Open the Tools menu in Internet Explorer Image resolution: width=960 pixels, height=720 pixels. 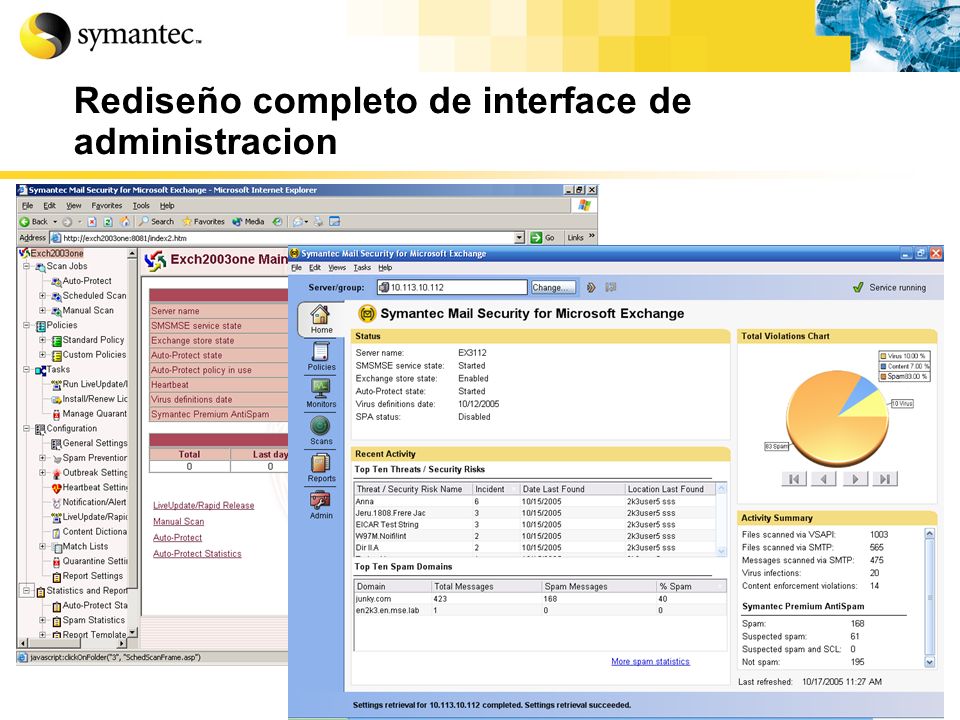click(x=141, y=206)
